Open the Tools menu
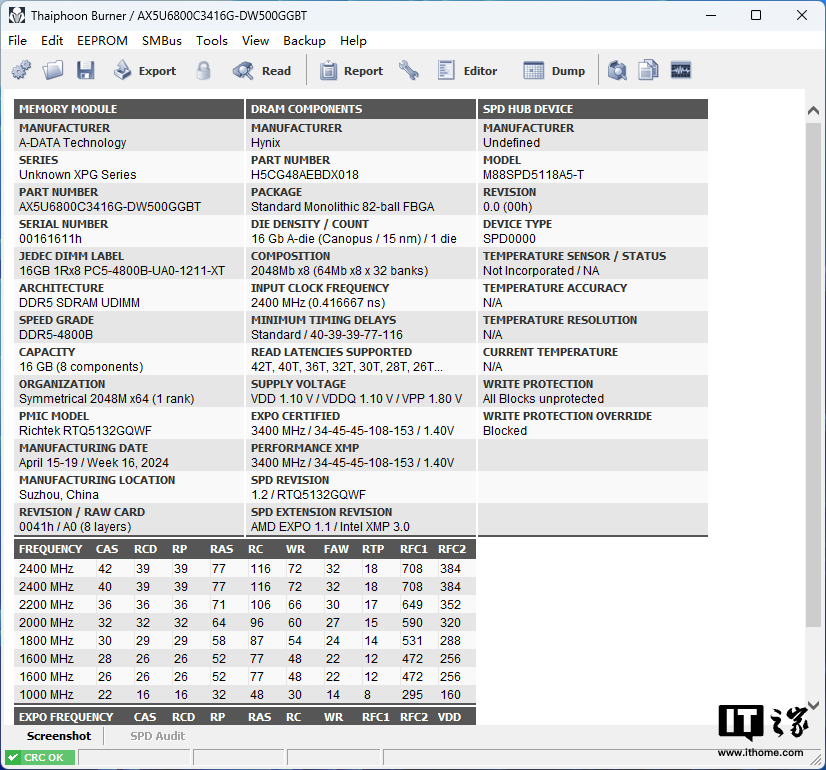 click(x=212, y=41)
